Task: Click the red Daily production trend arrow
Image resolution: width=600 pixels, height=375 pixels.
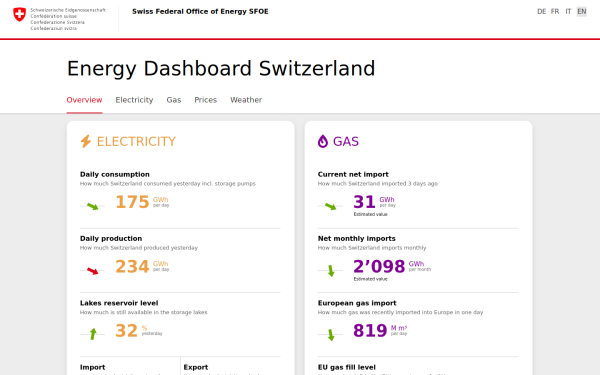Action: (x=93, y=271)
